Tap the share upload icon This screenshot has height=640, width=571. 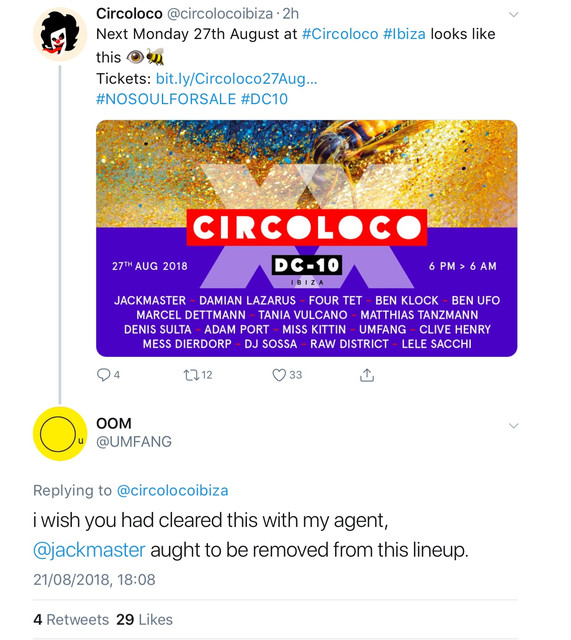[x=367, y=375]
